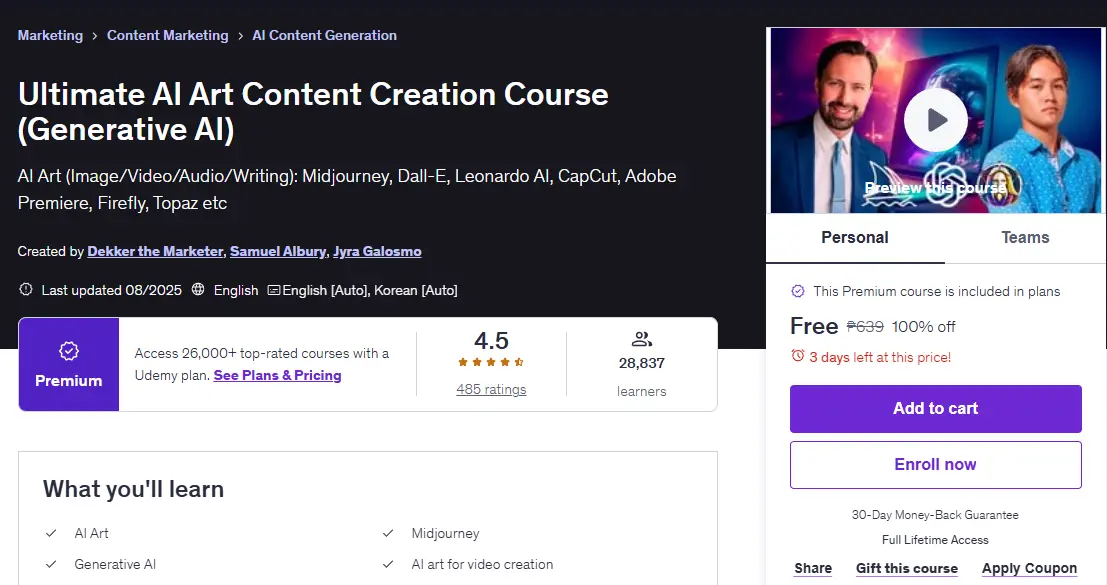
Task: Click Full Lifetime Access text
Action: click(935, 540)
